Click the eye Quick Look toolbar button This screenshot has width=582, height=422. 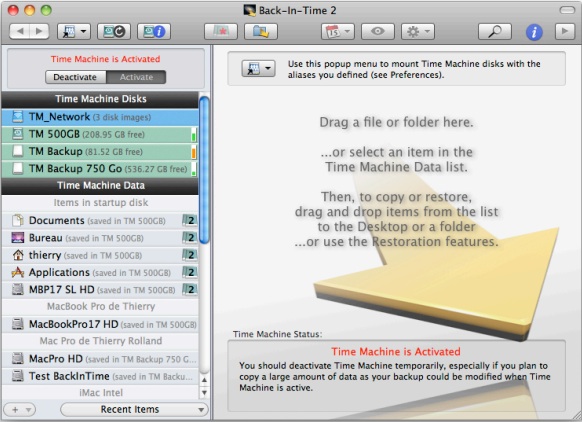378,32
